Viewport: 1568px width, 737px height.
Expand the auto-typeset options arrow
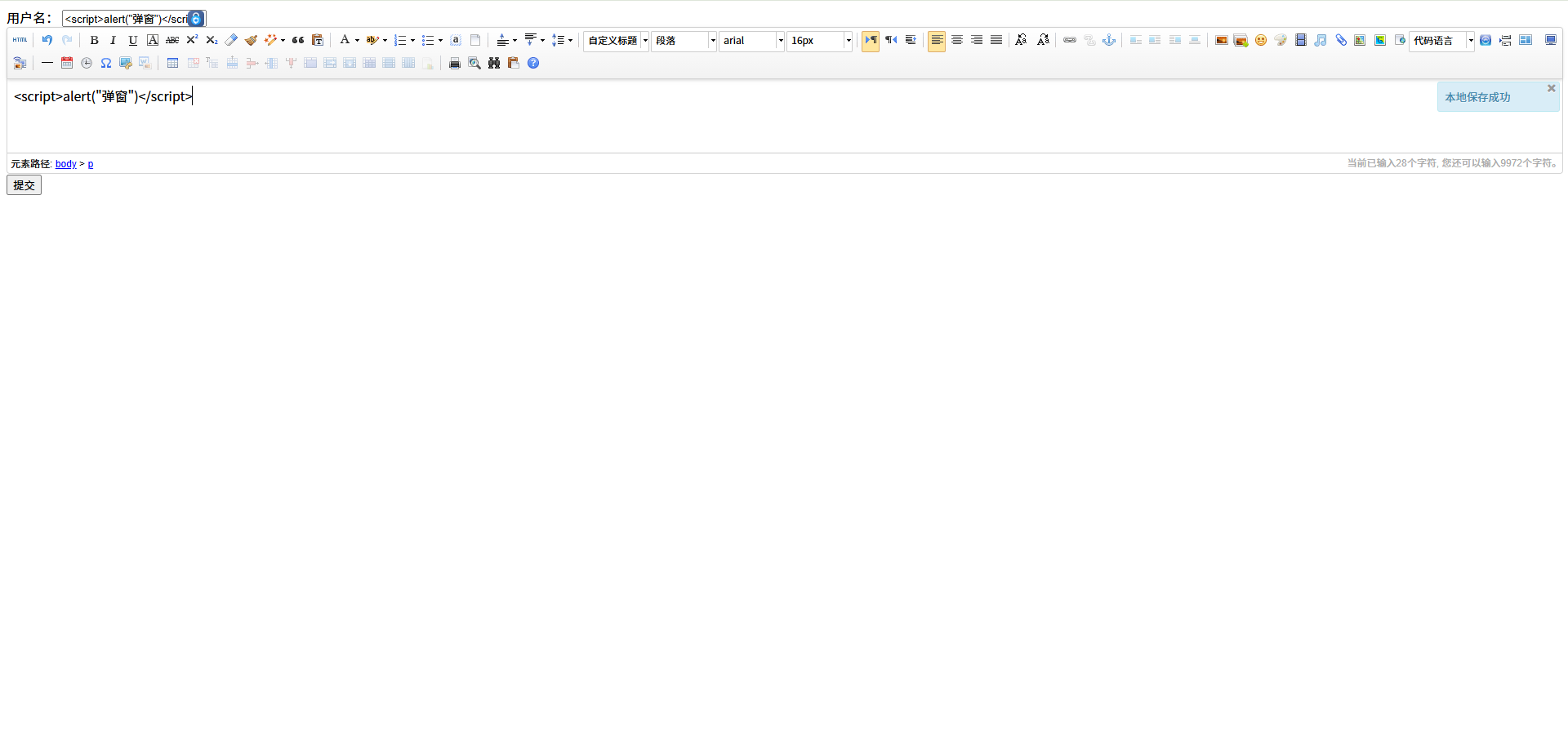pos(283,40)
